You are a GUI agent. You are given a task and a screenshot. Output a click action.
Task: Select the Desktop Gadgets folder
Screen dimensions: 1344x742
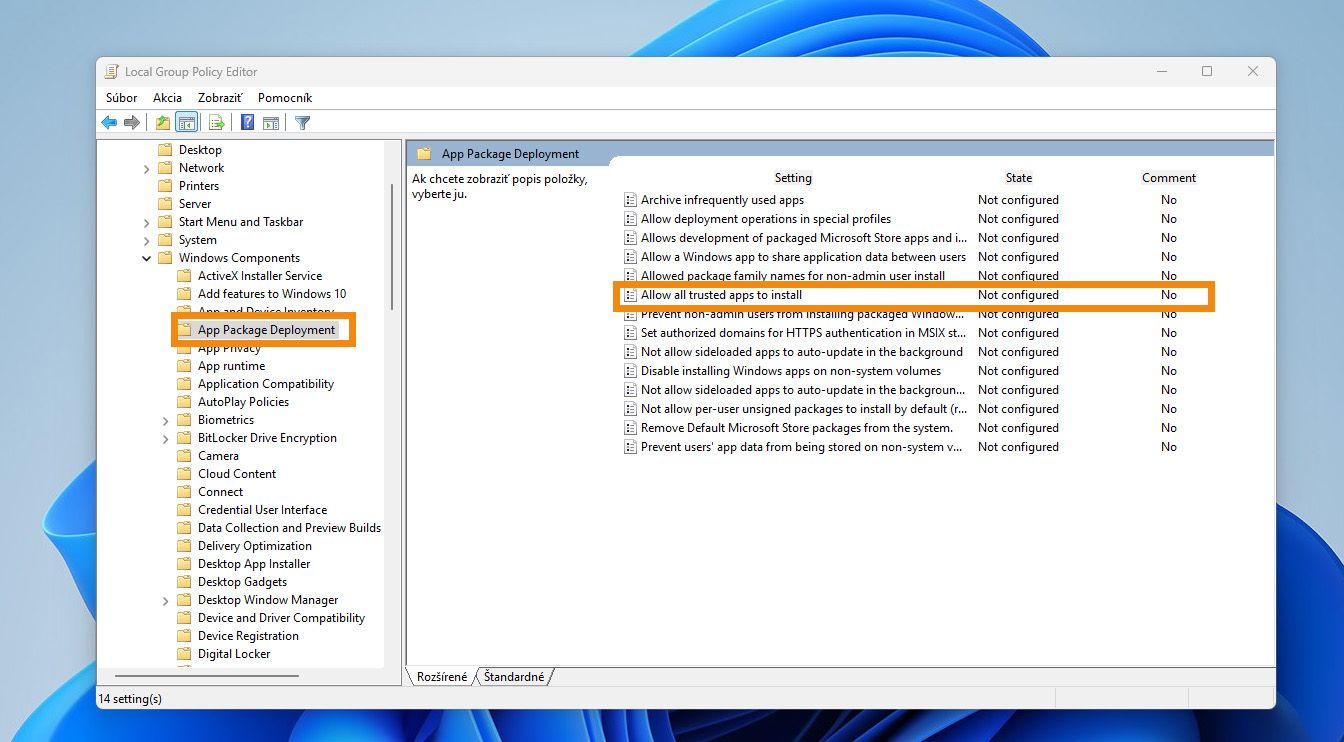tap(242, 582)
